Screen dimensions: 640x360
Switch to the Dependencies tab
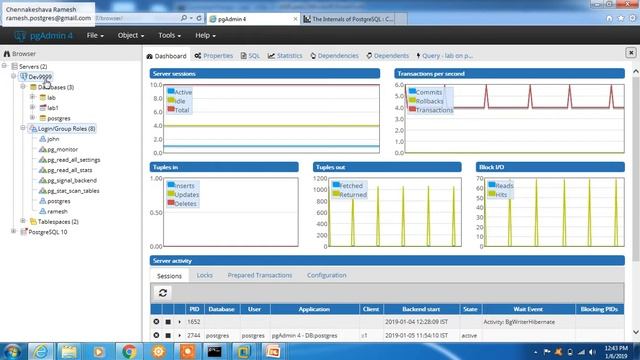(x=334, y=56)
